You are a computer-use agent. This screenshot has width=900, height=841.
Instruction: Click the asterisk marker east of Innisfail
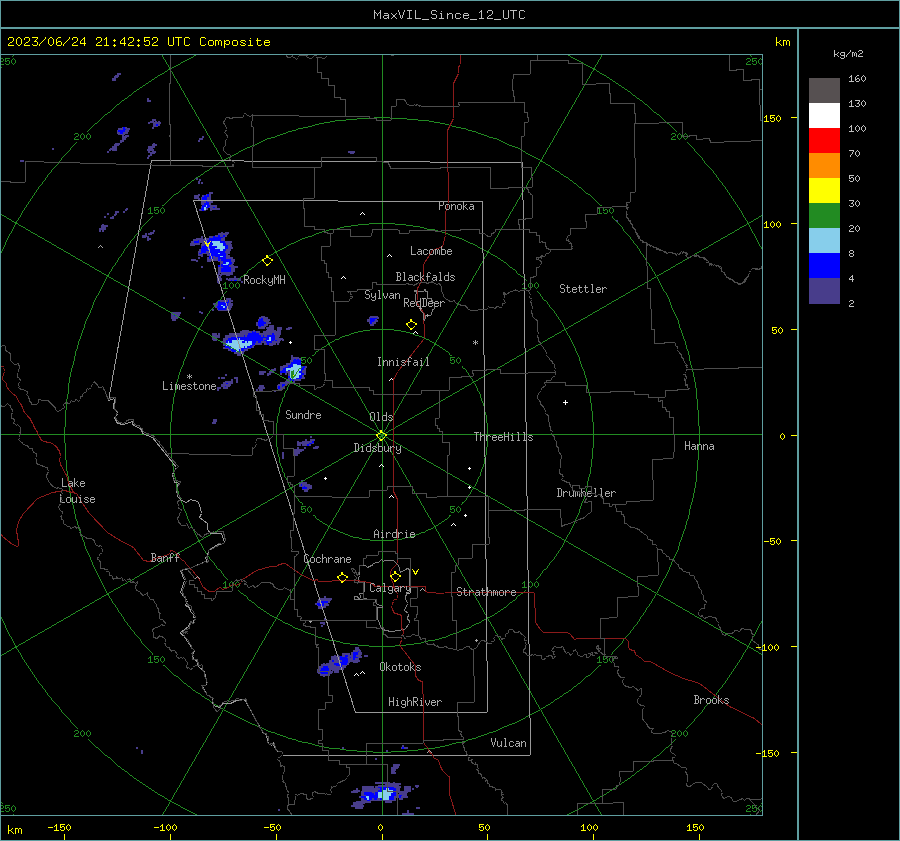pos(475,343)
